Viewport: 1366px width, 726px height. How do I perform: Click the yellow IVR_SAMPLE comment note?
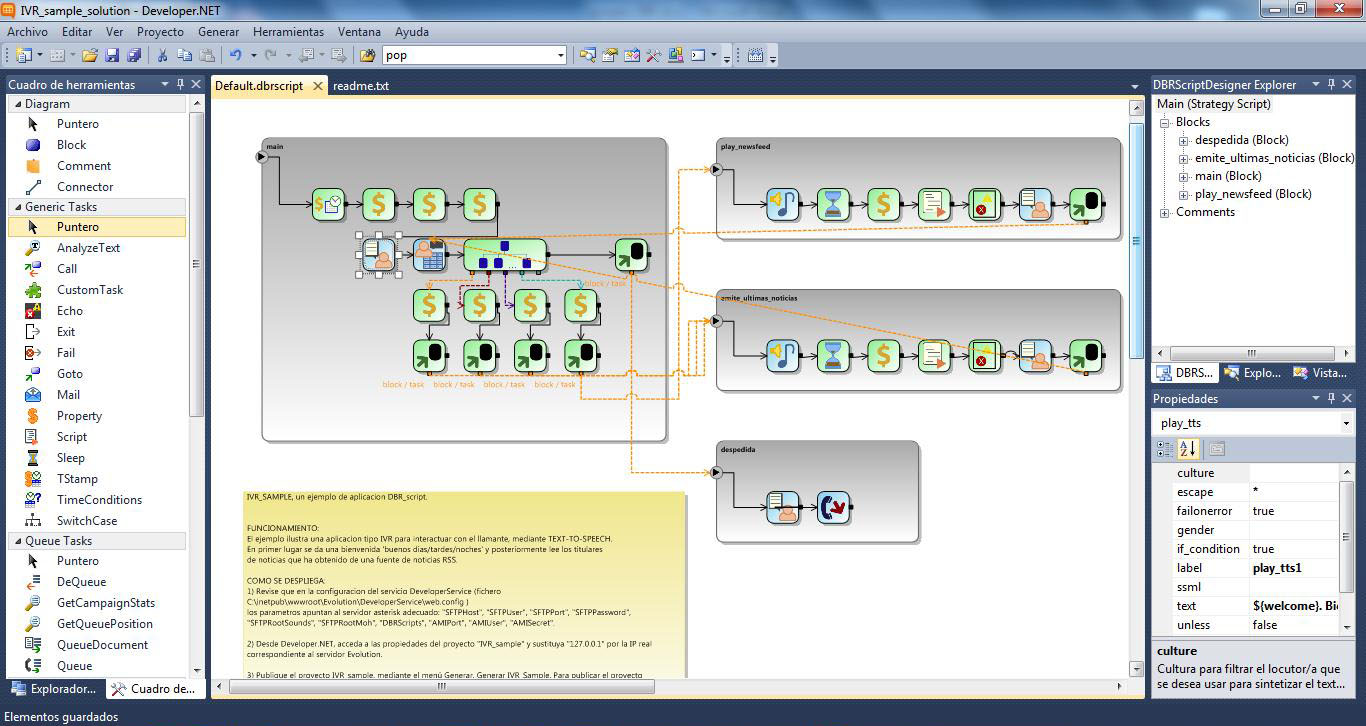click(x=465, y=583)
